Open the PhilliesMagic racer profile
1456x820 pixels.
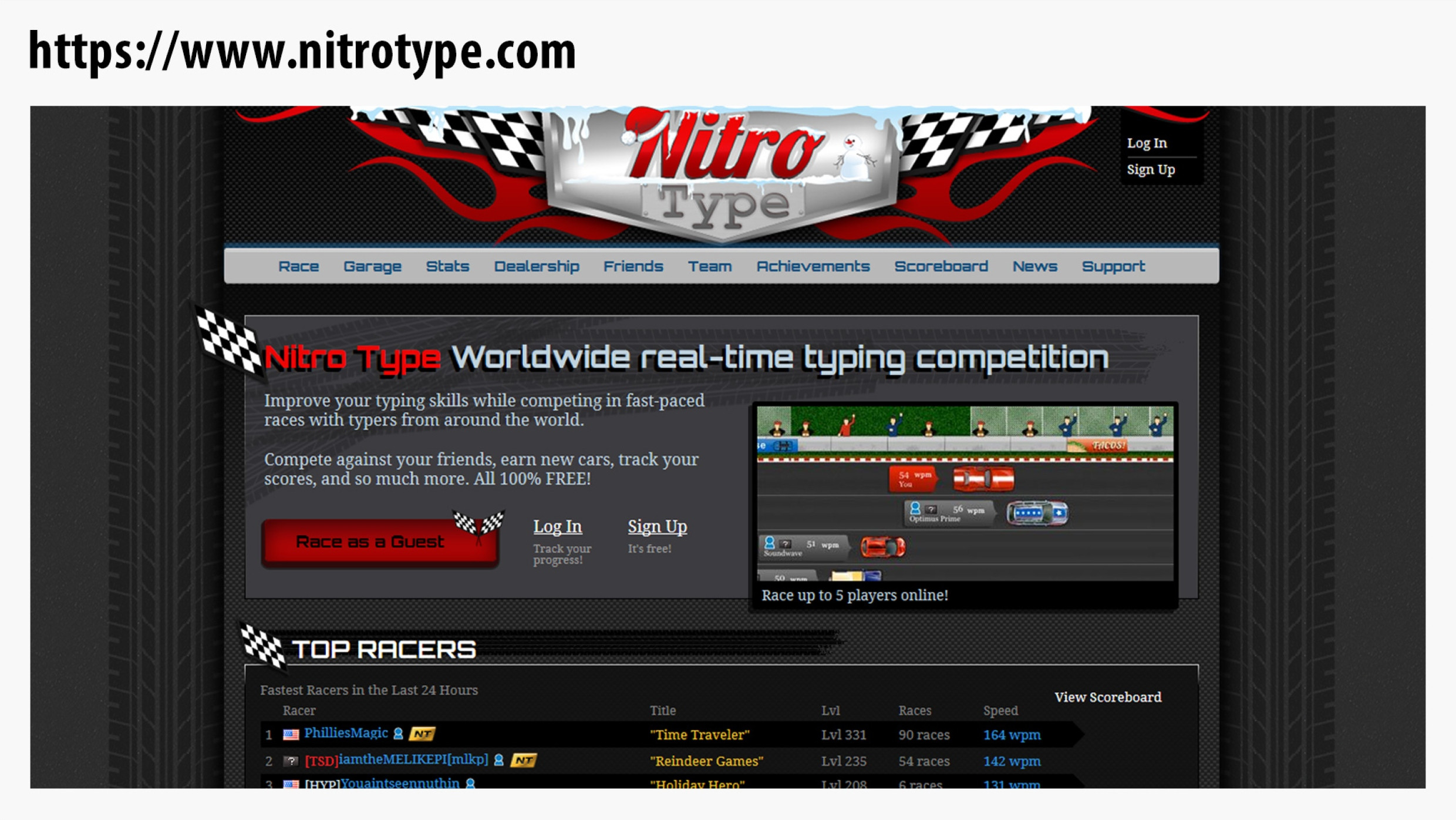pyautogui.click(x=346, y=733)
